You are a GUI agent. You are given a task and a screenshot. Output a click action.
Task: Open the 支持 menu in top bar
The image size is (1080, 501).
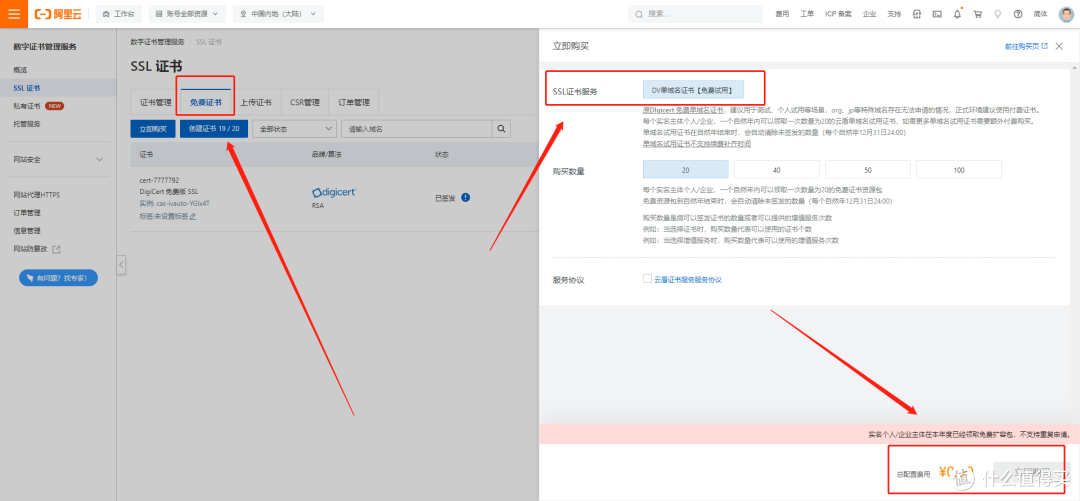894,14
